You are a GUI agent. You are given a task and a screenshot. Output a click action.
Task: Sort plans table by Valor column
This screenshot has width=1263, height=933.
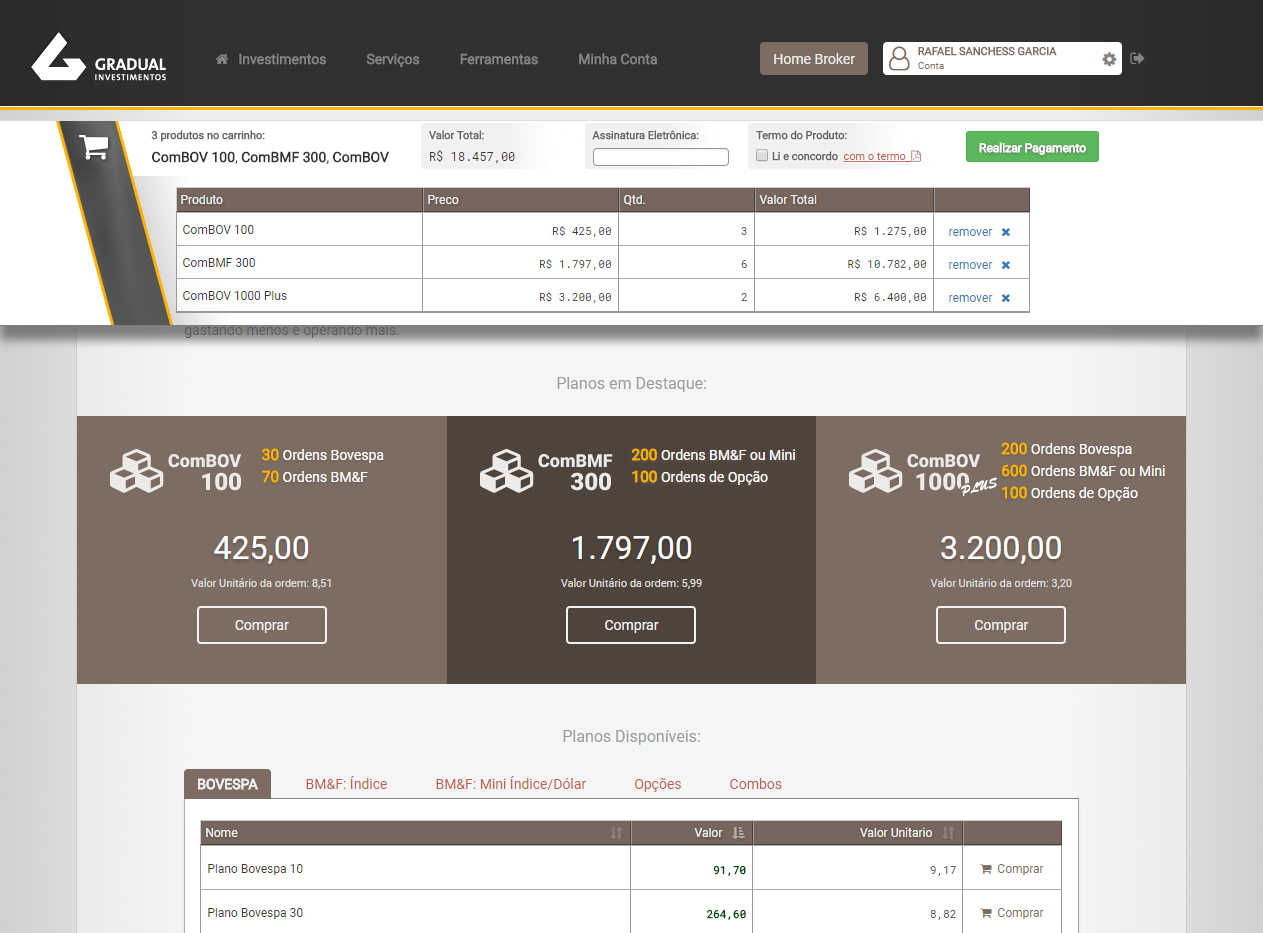pyautogui.click(x=738, y=833)
